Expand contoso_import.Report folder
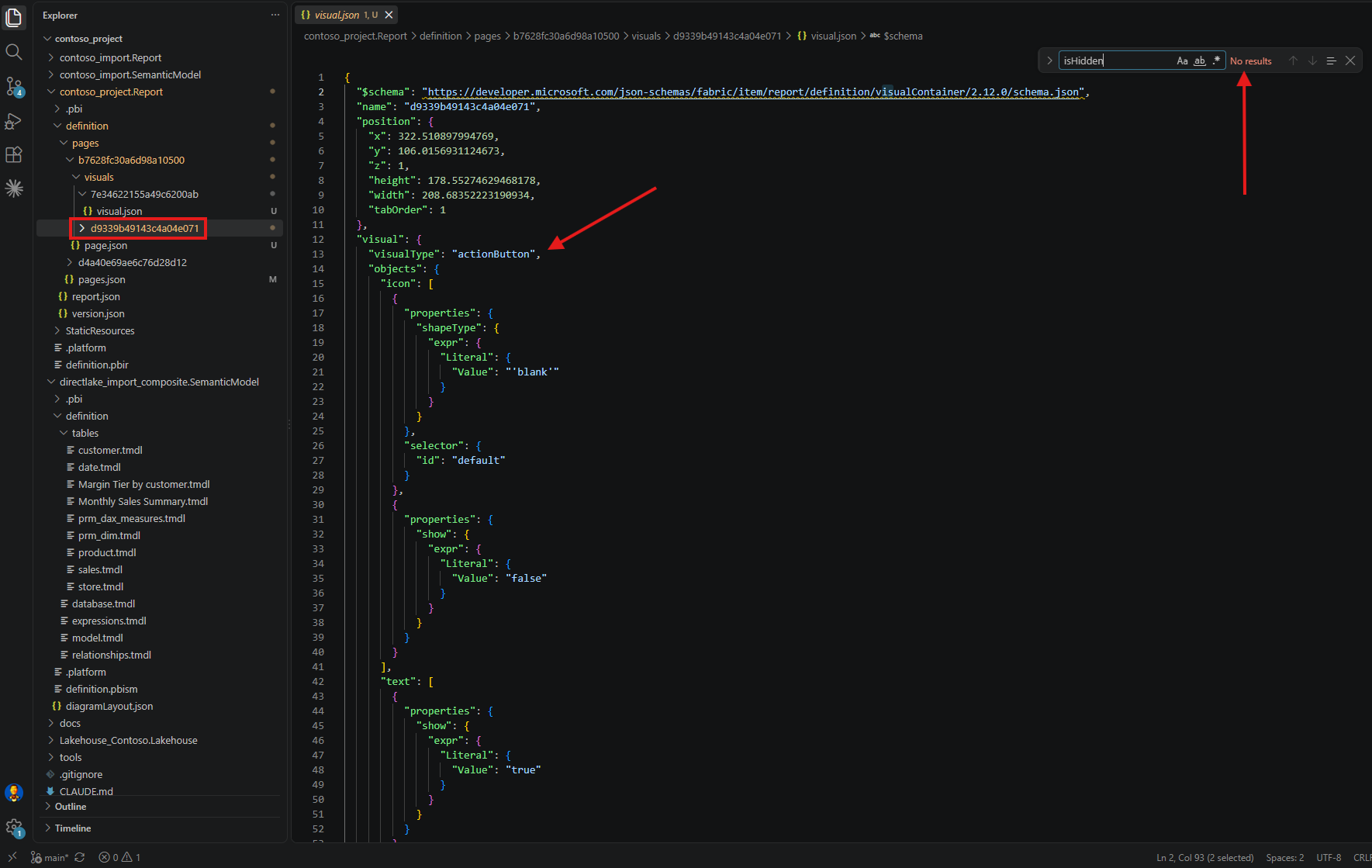 point(110,57)
